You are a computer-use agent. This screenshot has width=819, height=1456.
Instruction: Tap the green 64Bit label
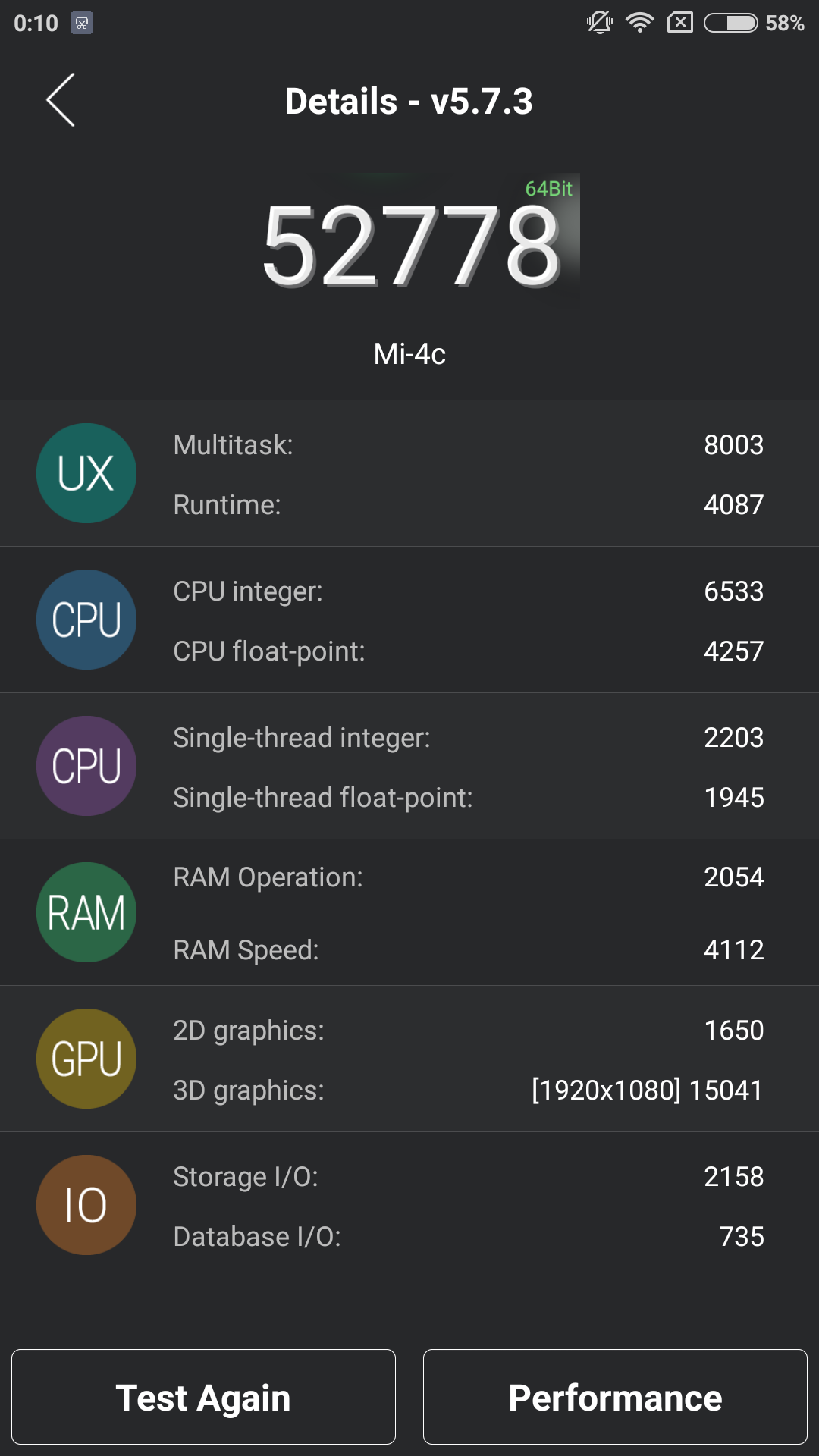coord(548,189)
